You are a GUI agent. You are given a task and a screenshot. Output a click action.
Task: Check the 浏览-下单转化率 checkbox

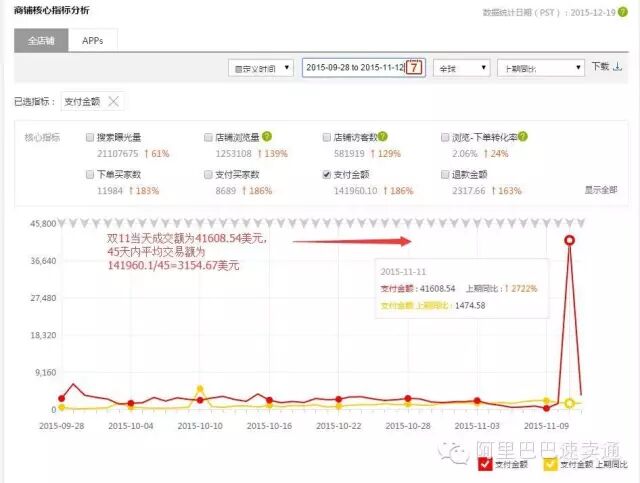tap(445, 137)
